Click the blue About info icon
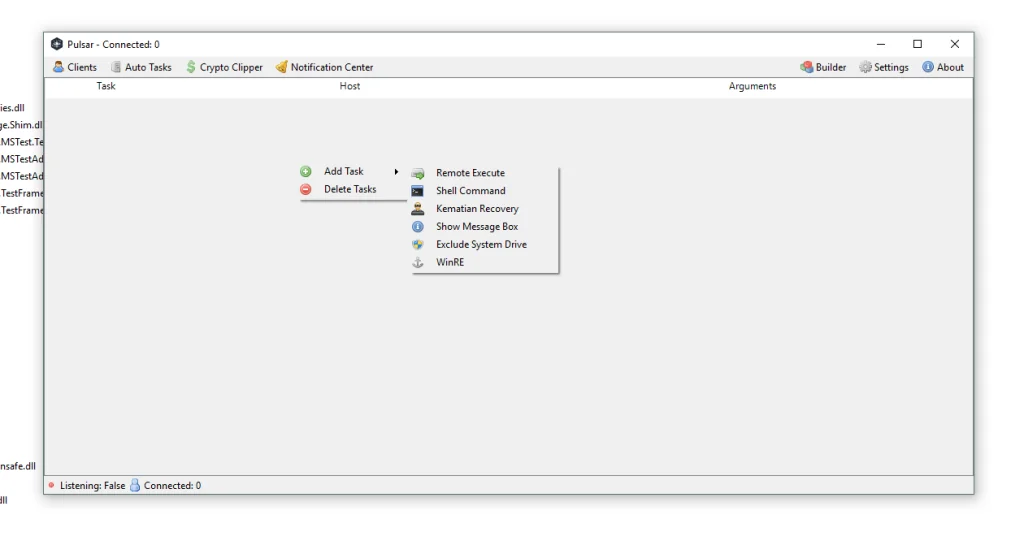The height and width of the screenshot is (541, 1024). 928,67
